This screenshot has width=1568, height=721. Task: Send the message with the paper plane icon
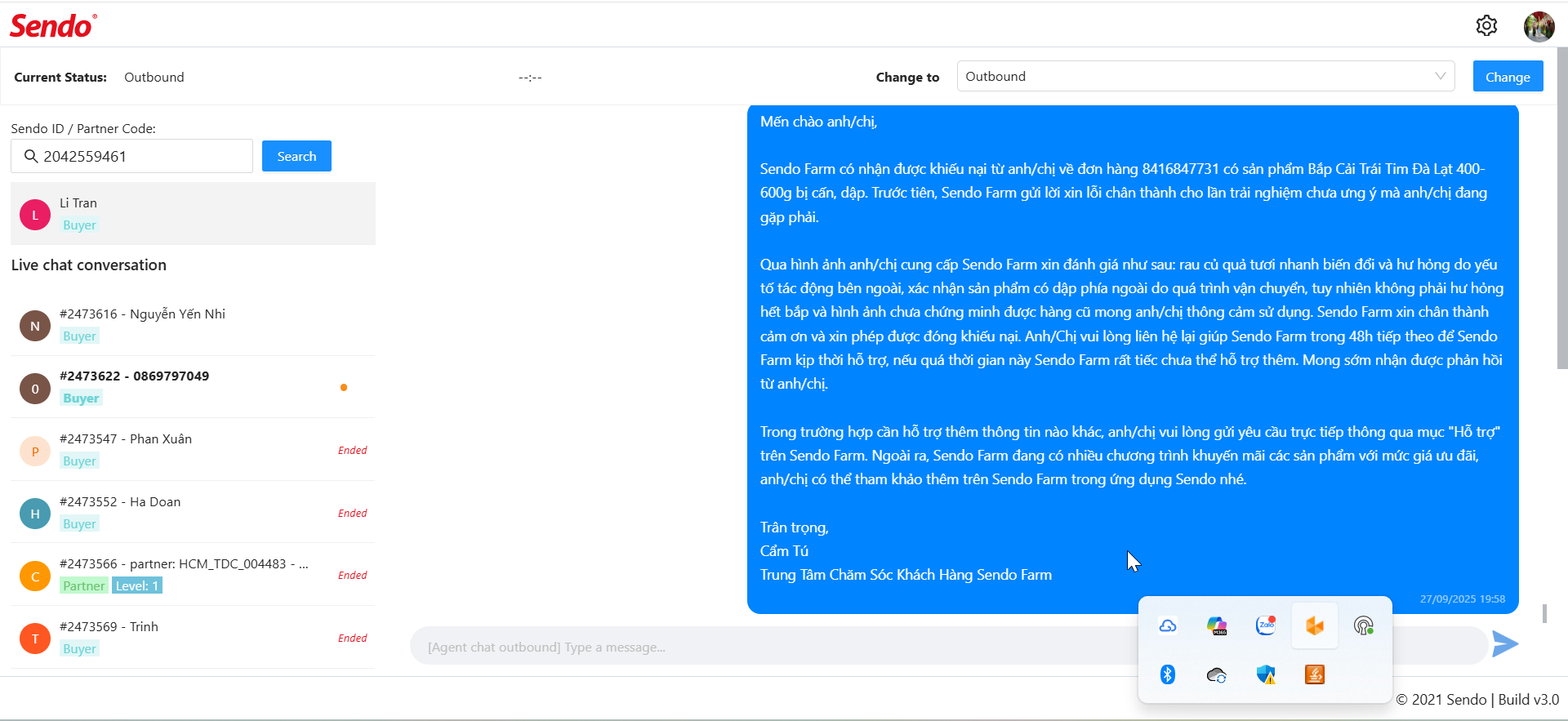1504,644
